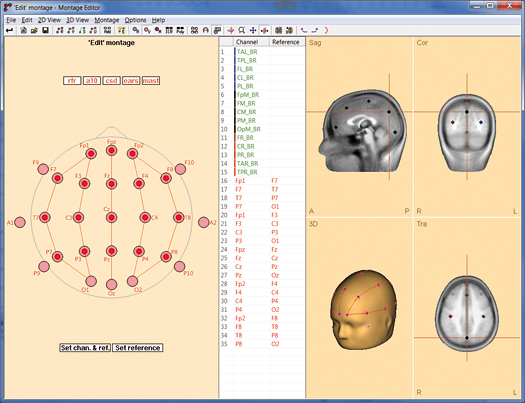Click the red rotate-view toolbar icon

[231, 30]
